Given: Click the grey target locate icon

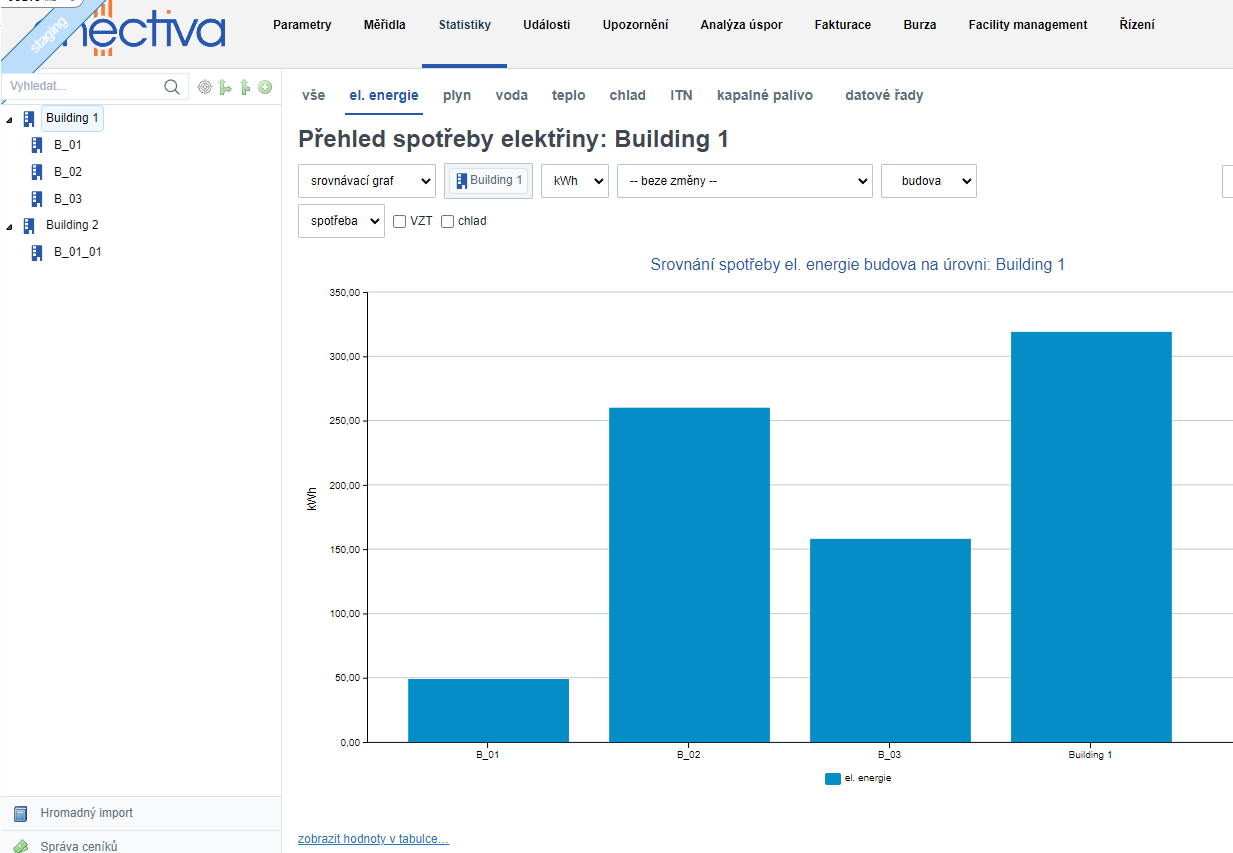Looking at the screenshot, I should pyautogui.click(x=205, y=87).
